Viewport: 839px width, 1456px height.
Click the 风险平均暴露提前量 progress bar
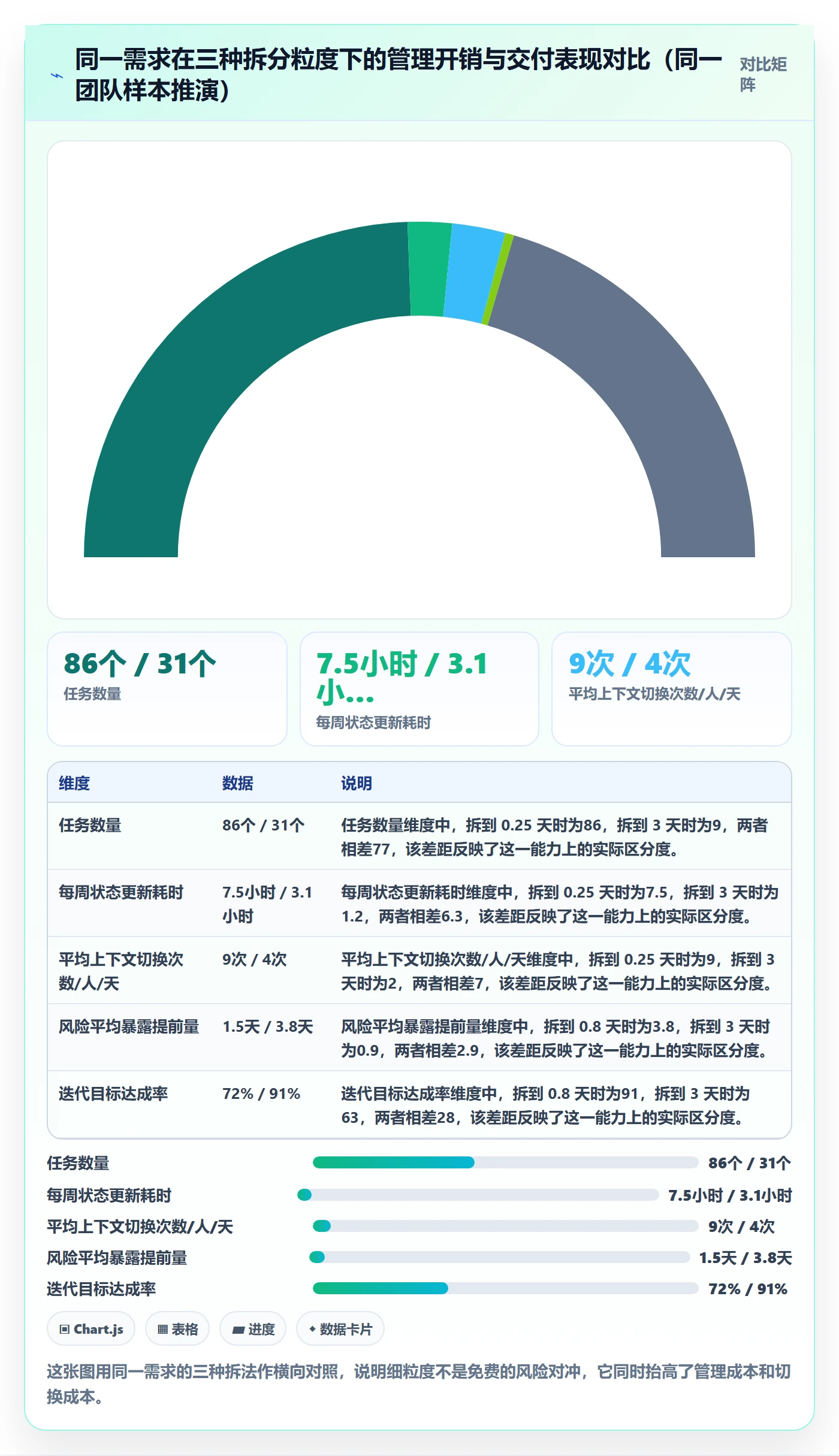pyautogui.click(x=500, y=1258)
